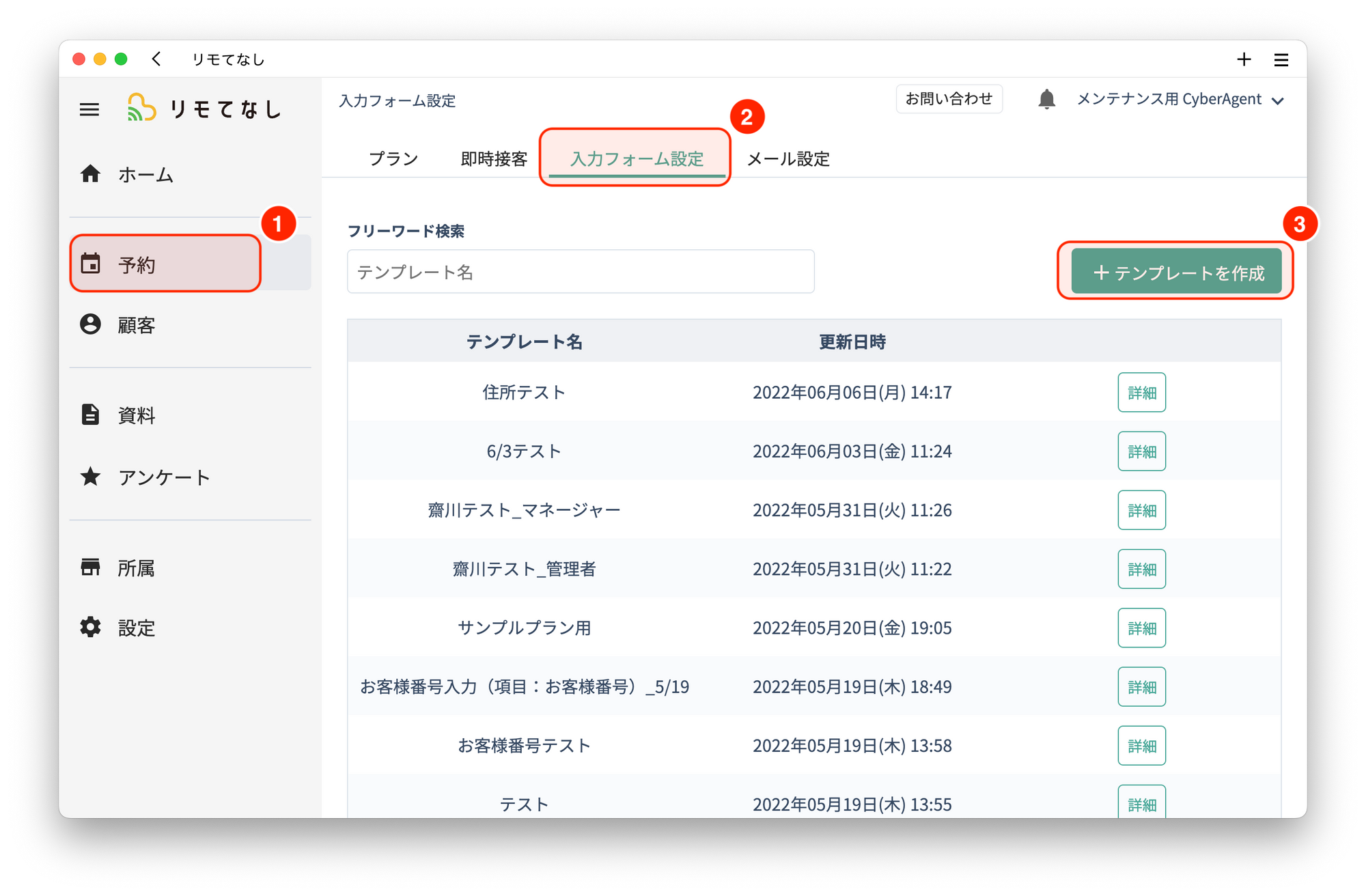Open 詳細 for 住所テスト

click(1141, 392)
